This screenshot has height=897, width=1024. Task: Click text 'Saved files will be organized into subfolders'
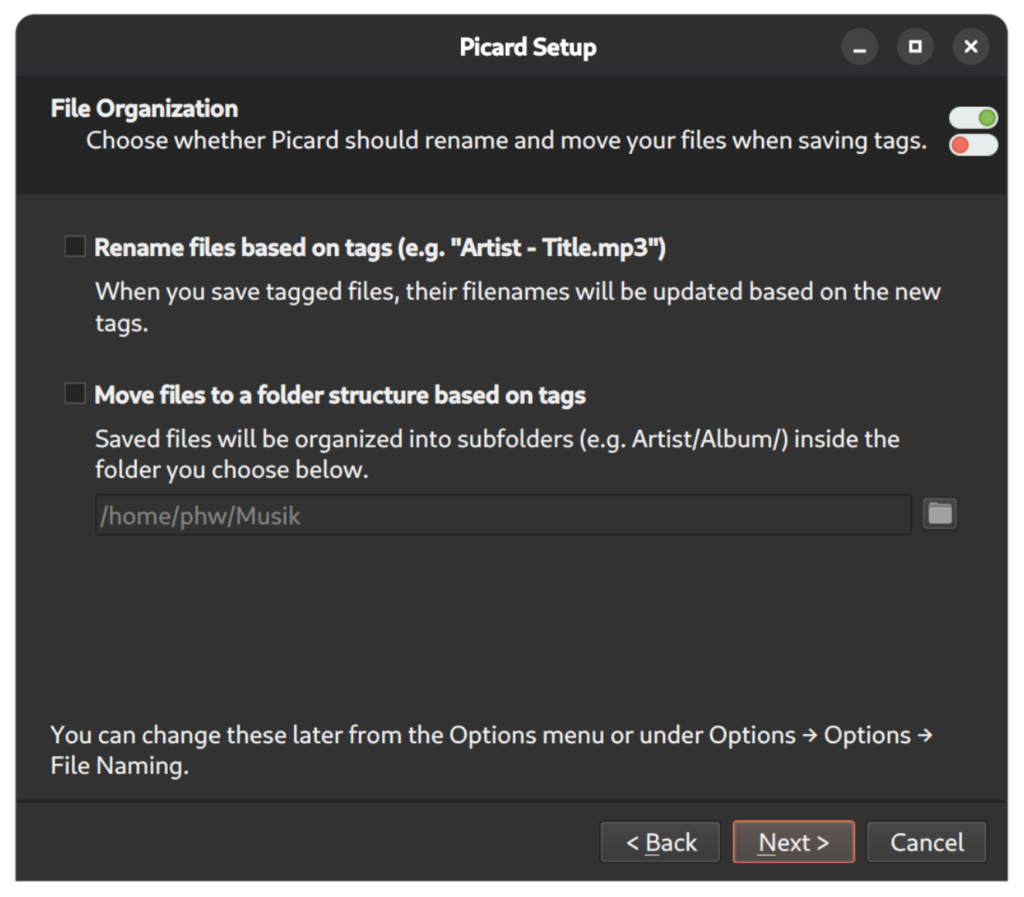[x=334, y=439]
